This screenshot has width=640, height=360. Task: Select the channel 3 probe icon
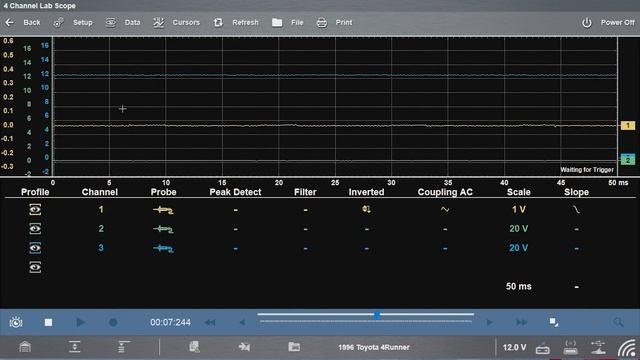(163, 248)
